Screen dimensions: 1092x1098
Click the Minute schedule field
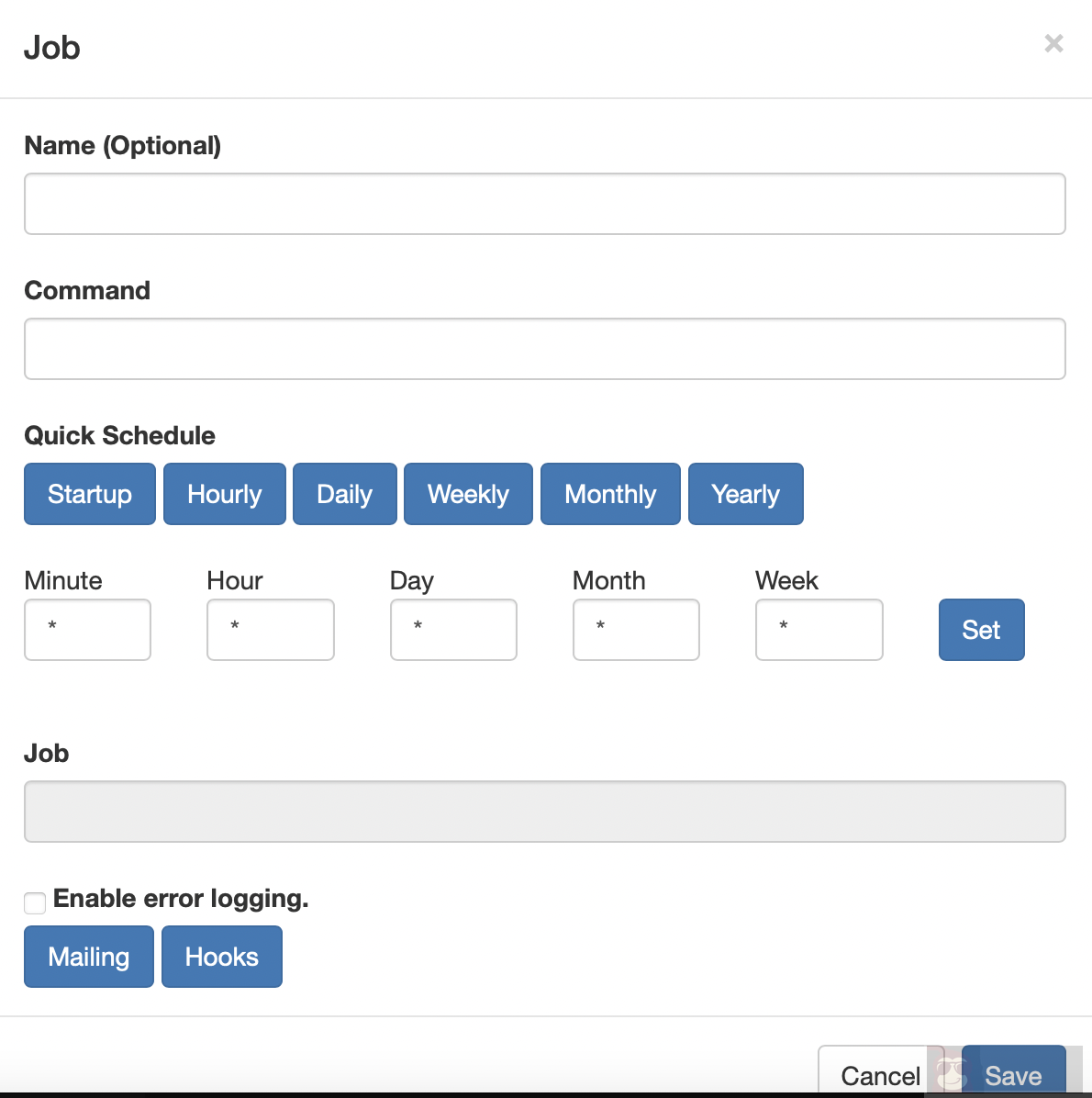(x=87, y=630)
